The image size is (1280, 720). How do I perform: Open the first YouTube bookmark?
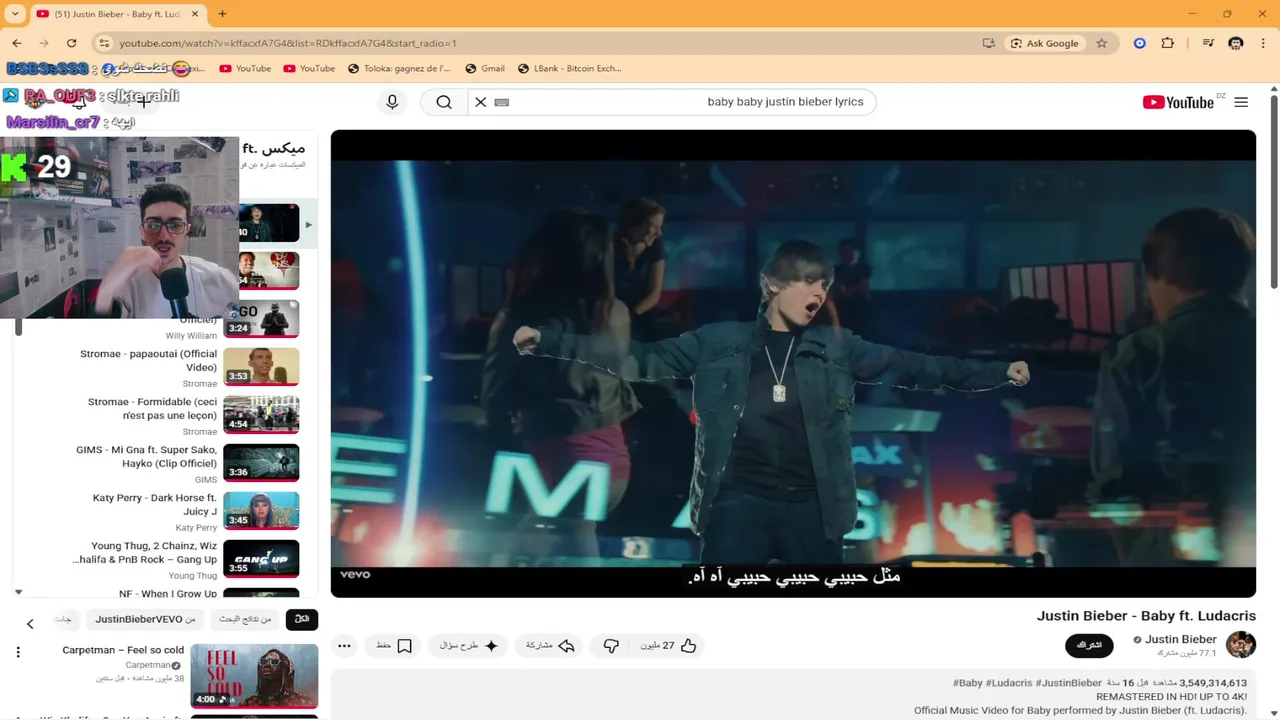tap(245, 68)
